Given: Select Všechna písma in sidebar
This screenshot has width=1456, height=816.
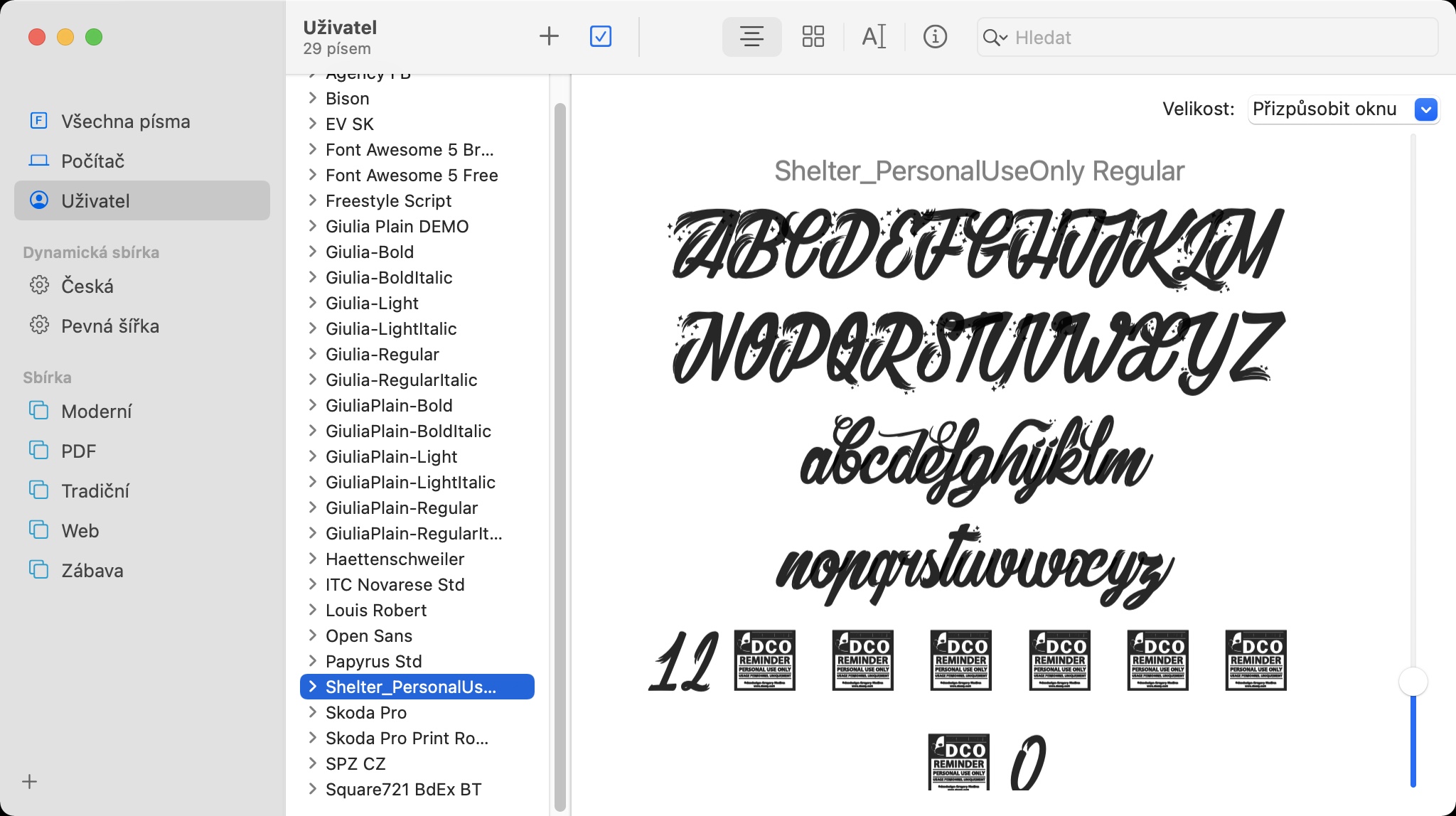Looking at the screenshot, I should pyautogui.click(x=125, y=122).
